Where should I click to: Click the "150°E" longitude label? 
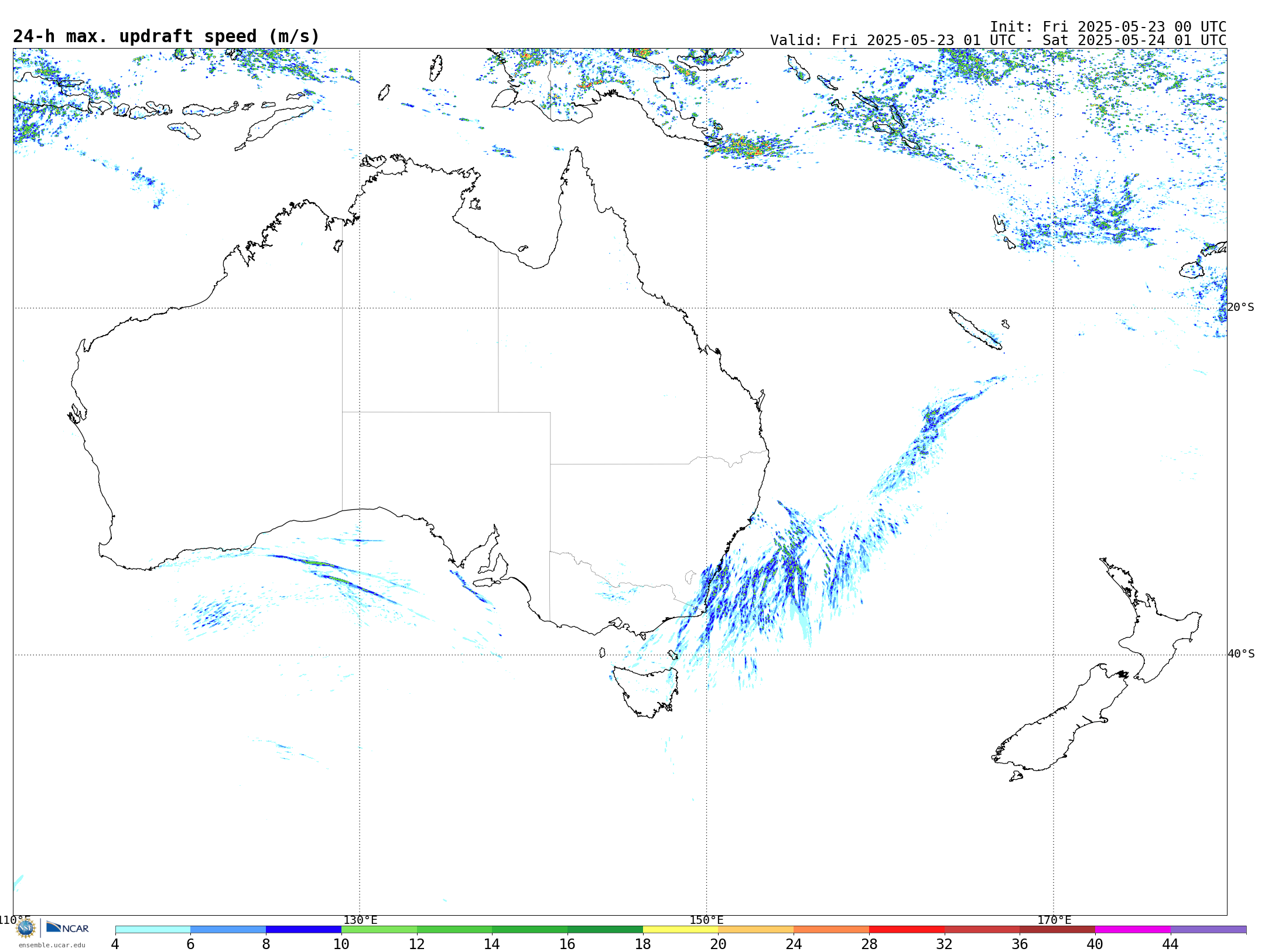(707, 920)
